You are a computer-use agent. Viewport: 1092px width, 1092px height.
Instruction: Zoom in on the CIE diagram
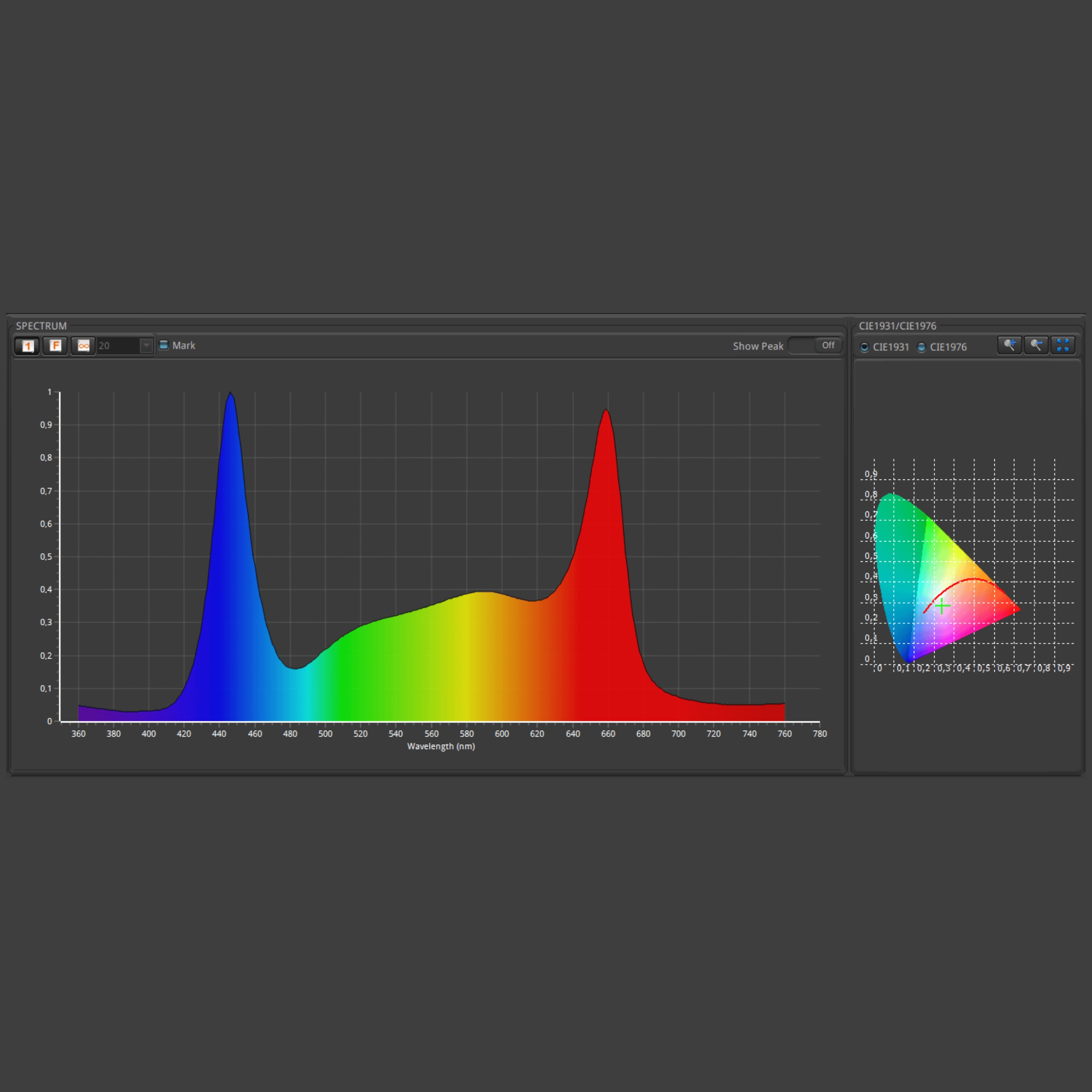(1010, 346)
